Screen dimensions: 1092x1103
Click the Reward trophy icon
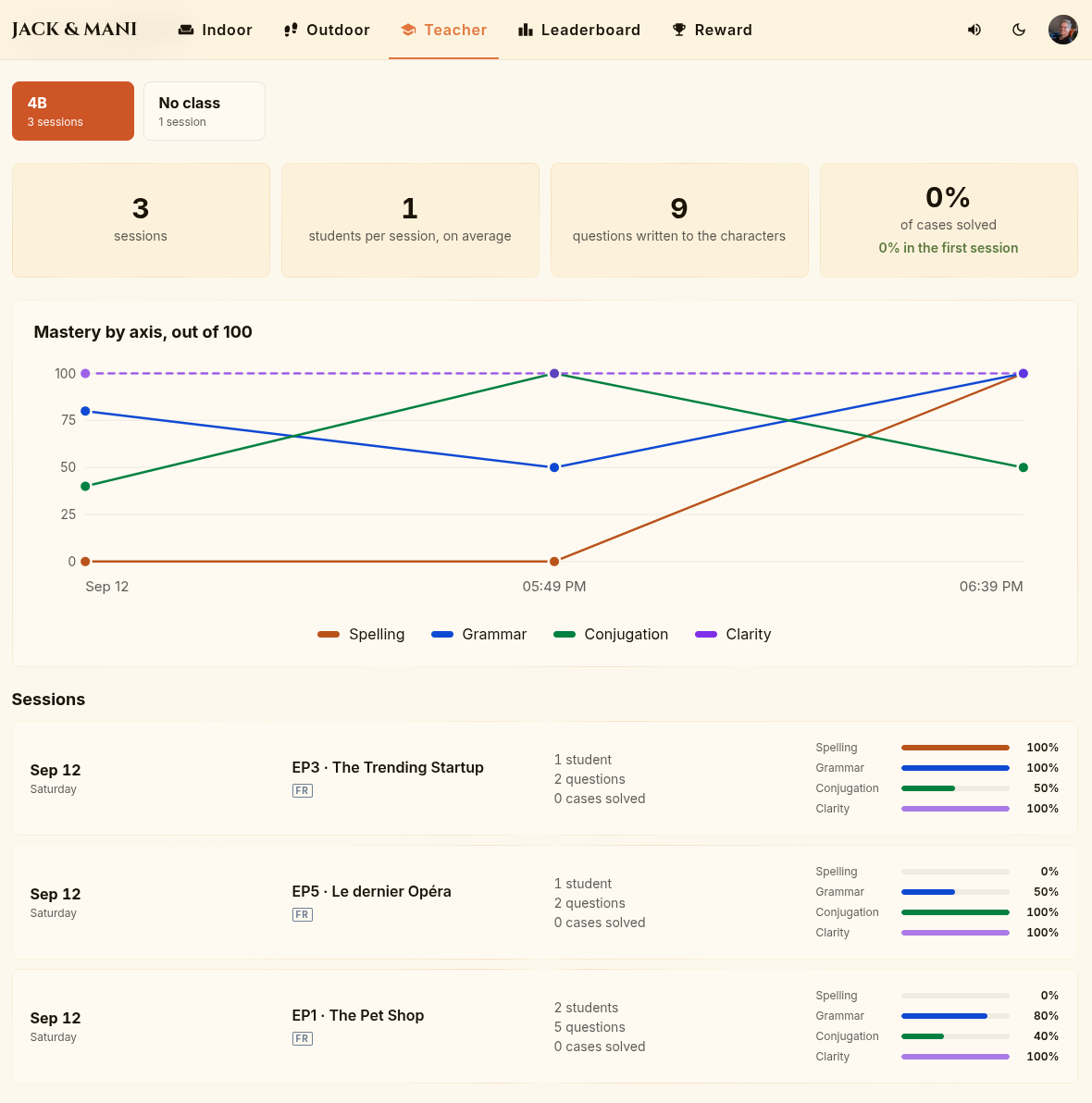(679, 30)
